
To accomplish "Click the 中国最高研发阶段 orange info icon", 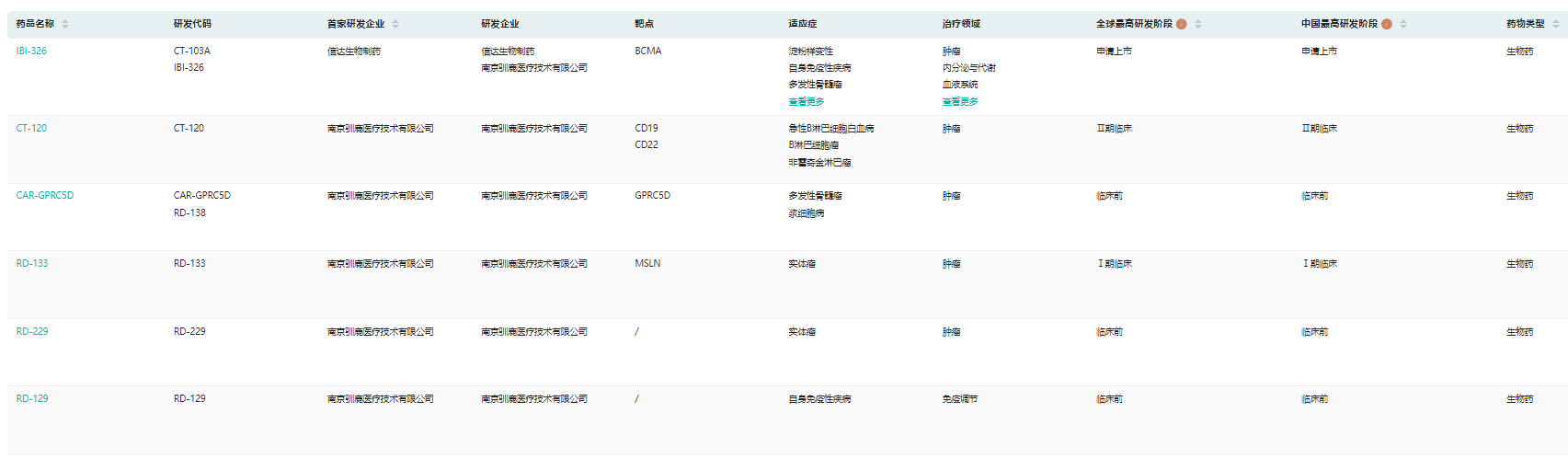I will click(x=1387, y=24).
